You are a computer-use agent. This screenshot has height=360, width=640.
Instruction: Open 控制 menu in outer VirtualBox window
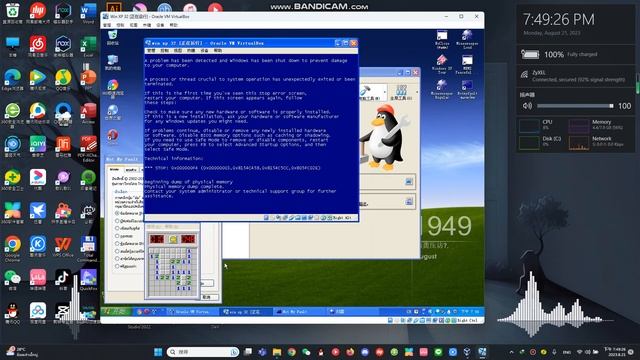point(120,25)
